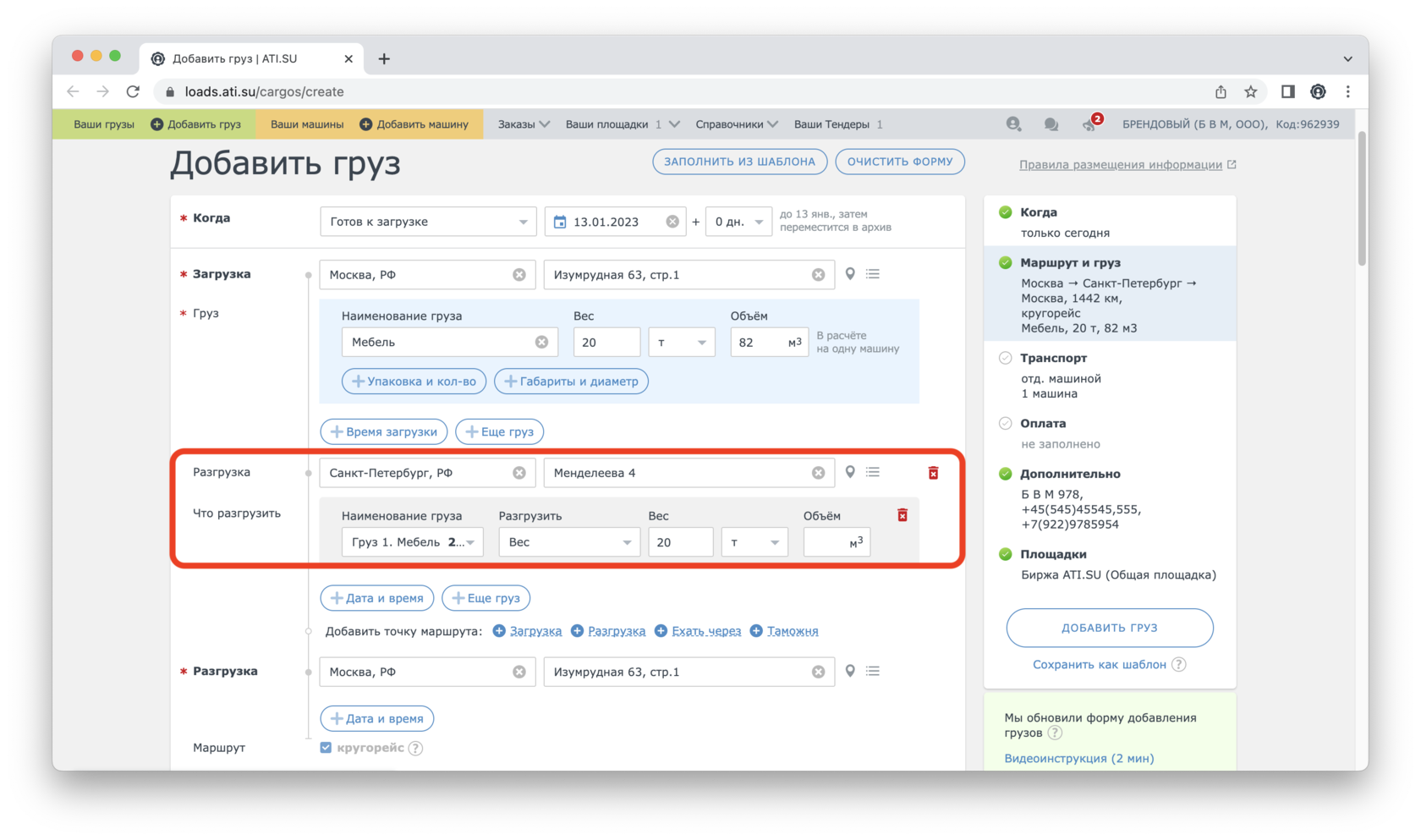Screen dimensions: 1421x840
Task: Toggle the кругорейс checkbox
Action: coord(326,748)
